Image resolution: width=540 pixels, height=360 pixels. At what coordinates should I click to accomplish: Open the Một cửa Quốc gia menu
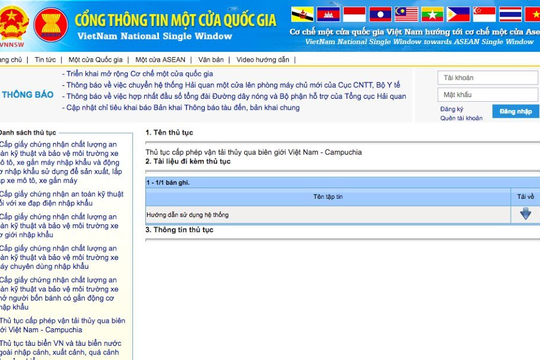pos(95,60)
